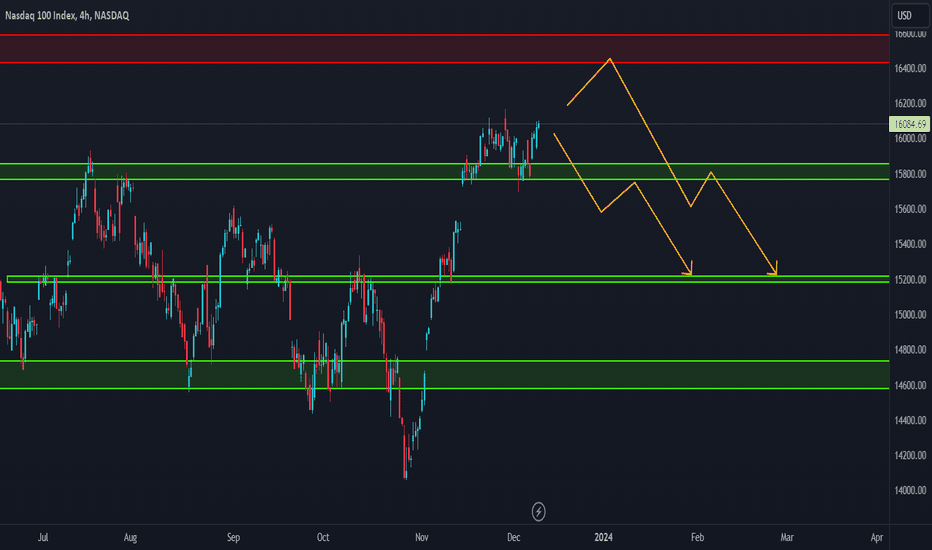Select the red resistance zone rectangle
The image size is (932, 550).
pyautogui.click(x=445, y=49)
